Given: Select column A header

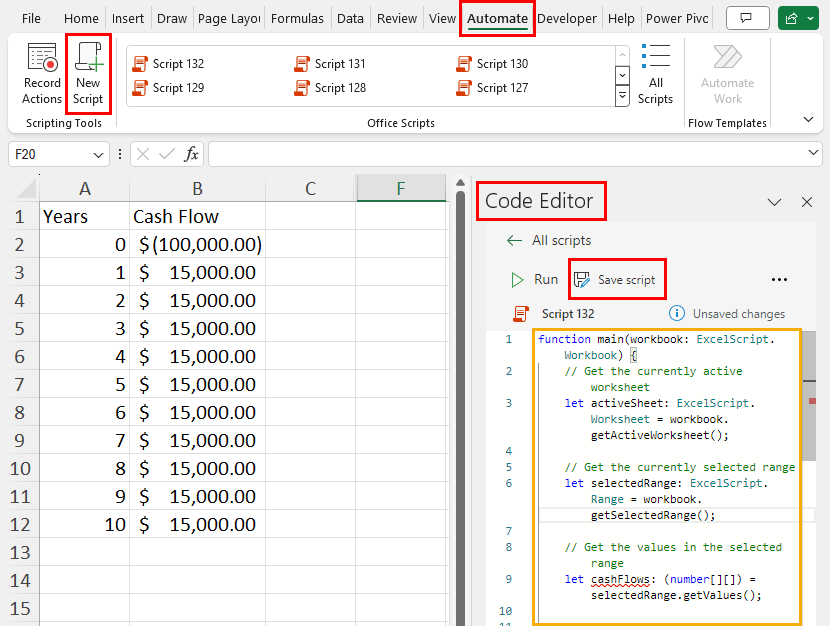Looking at the screenshot, I should pos(85,188).
